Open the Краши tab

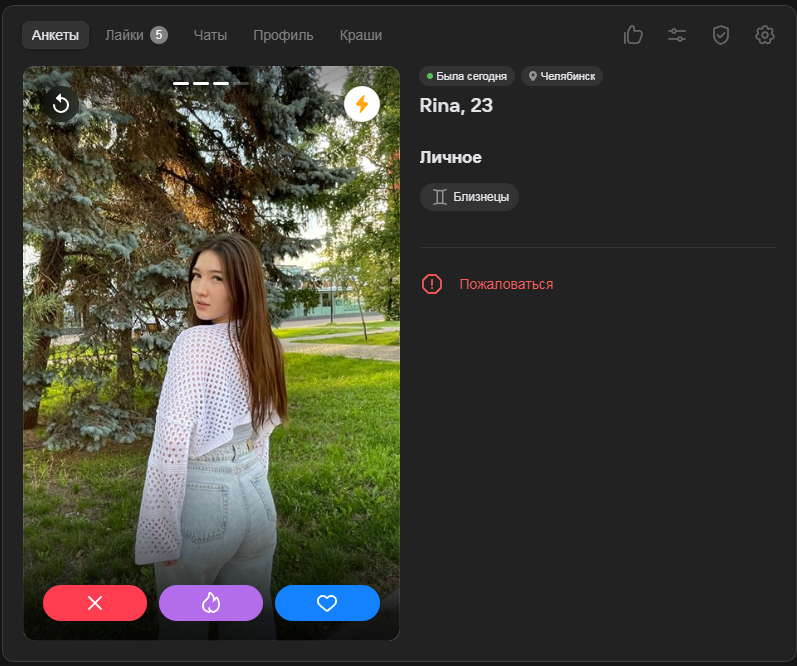point(361,35)
